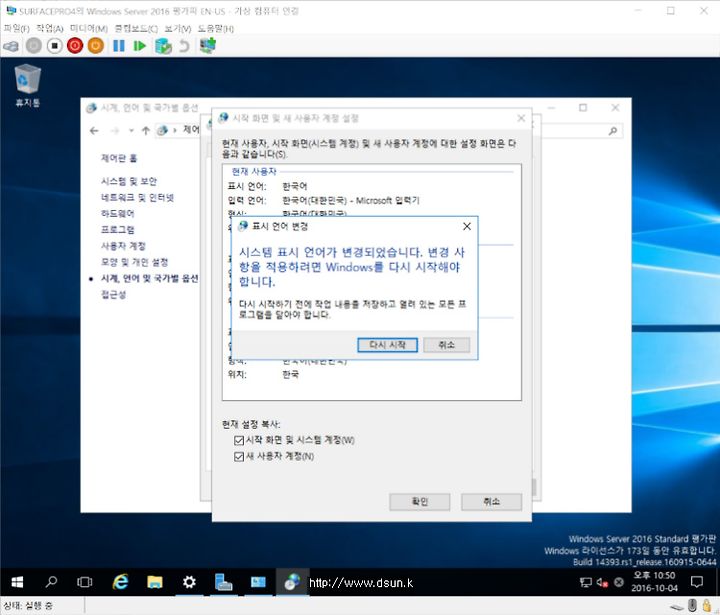The height and width of the screenshot is (615, 720).
Task: Open Task View on taskbar
Action: 84,582
